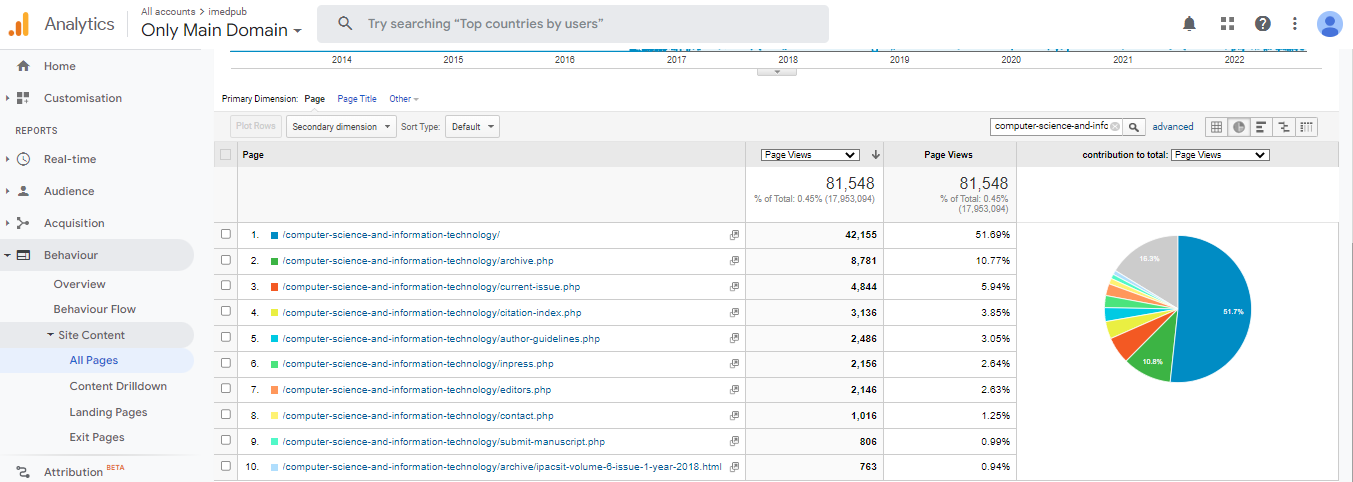The width and height of the screenshot is (1353, 482).
Task: Switch to the data table view icon
Action: pos(1216,127)
